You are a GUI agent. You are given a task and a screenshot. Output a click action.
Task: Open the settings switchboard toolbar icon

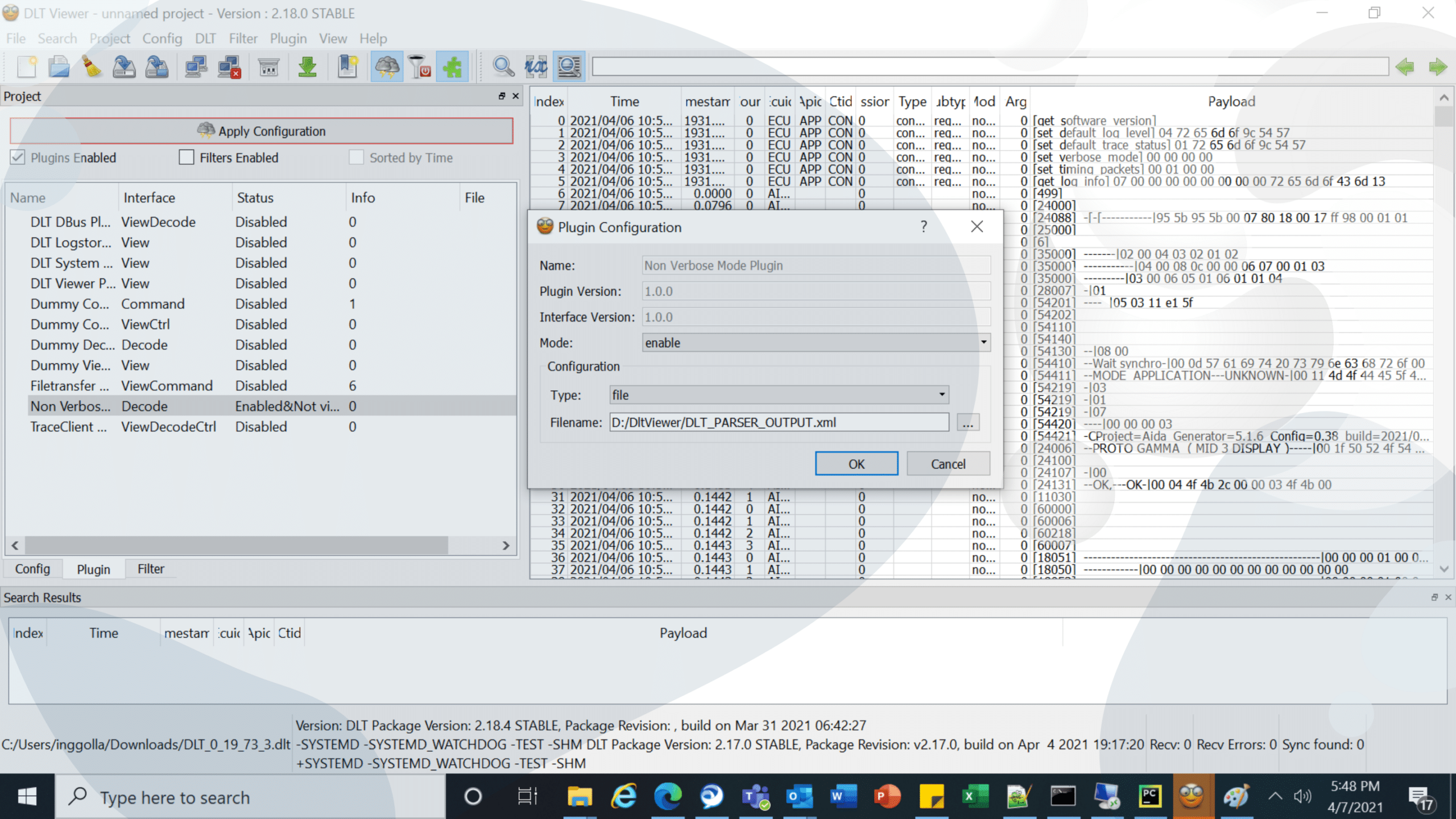268,67
